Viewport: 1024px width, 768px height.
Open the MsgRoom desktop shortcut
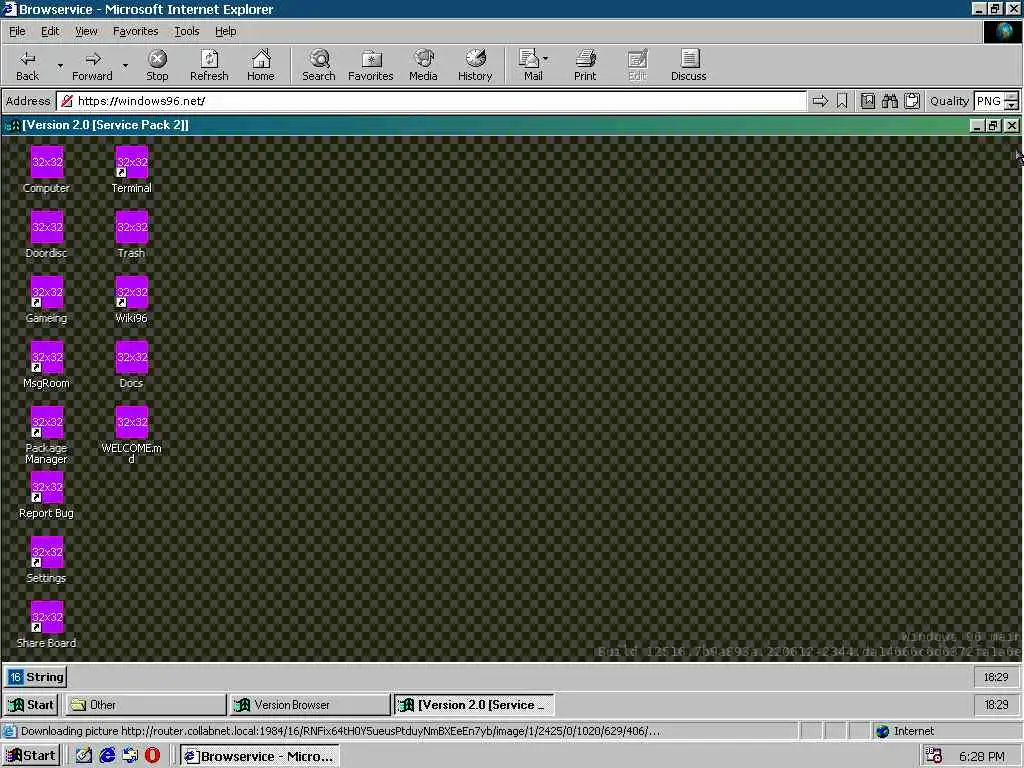coord(46,365)
